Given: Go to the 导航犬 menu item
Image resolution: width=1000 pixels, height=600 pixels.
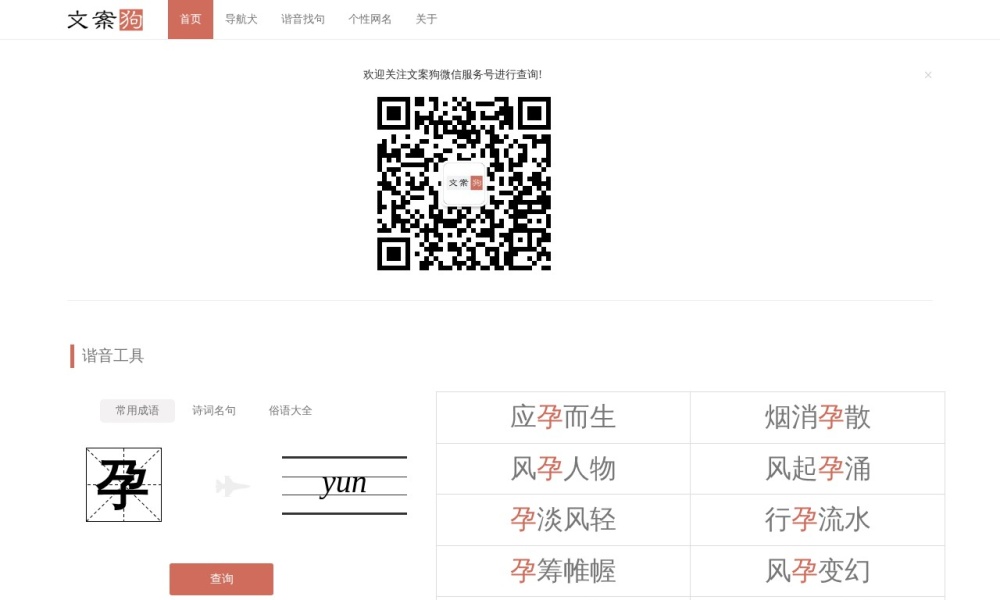Looking at the screenshot, I should pos(241,19).
